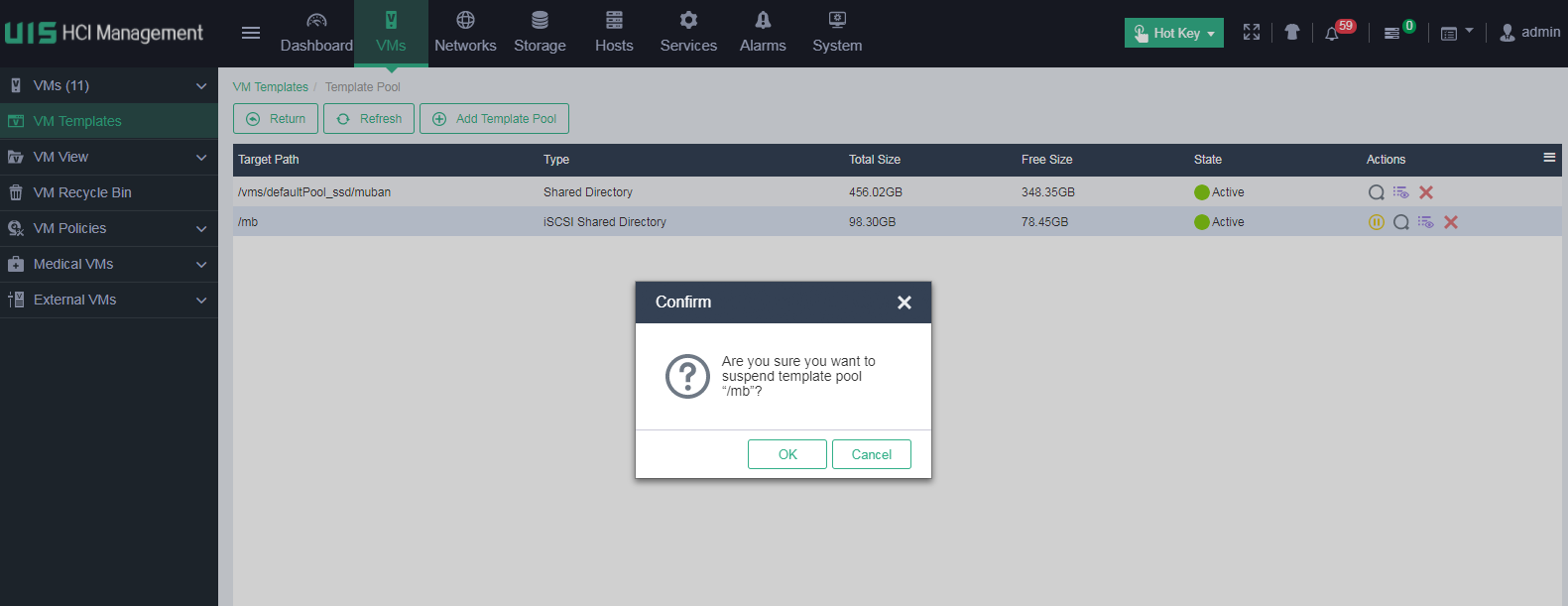Open the view layout dropdown in header
Screen dimensions: 1568x606
[x=1456, y=33]
